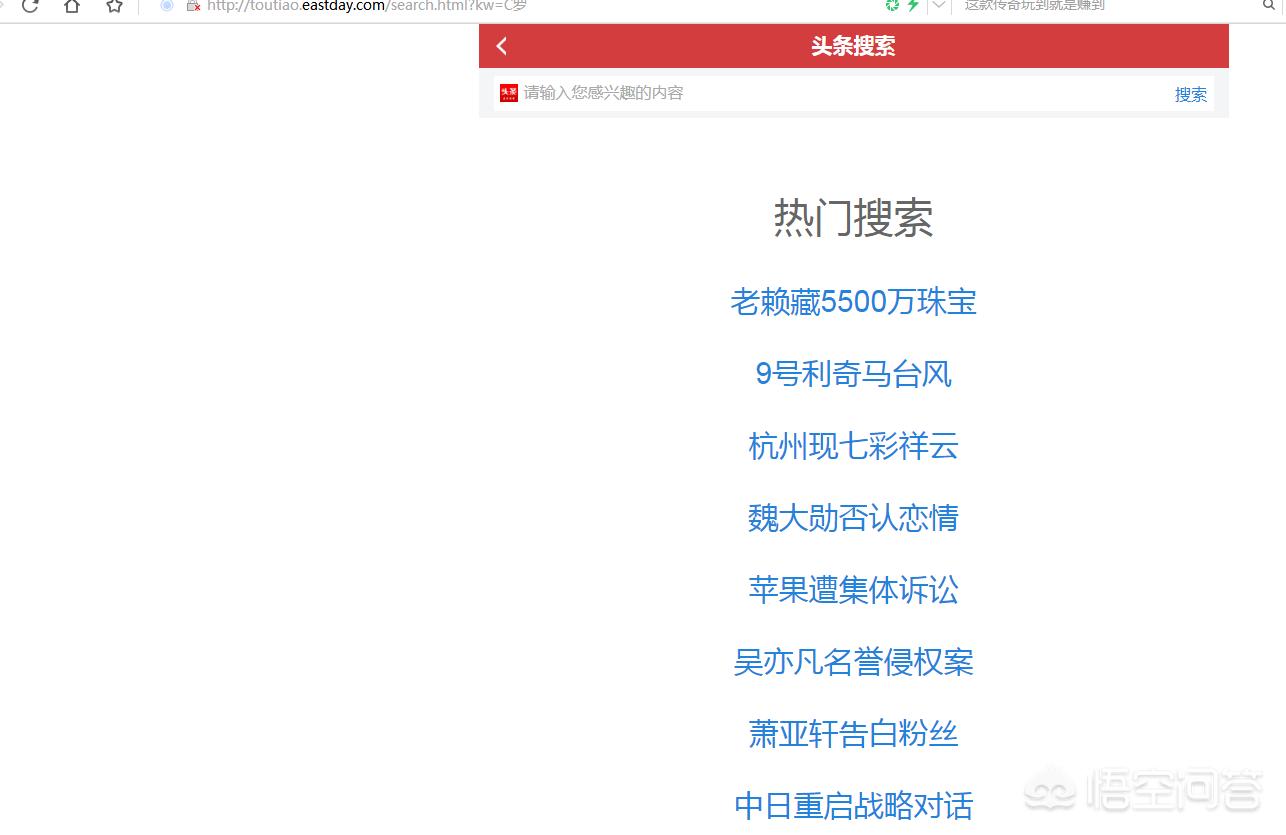Open the address bar dropdown chevron
The height and width of the screenshot is (835, 1286).
(938, 5)
